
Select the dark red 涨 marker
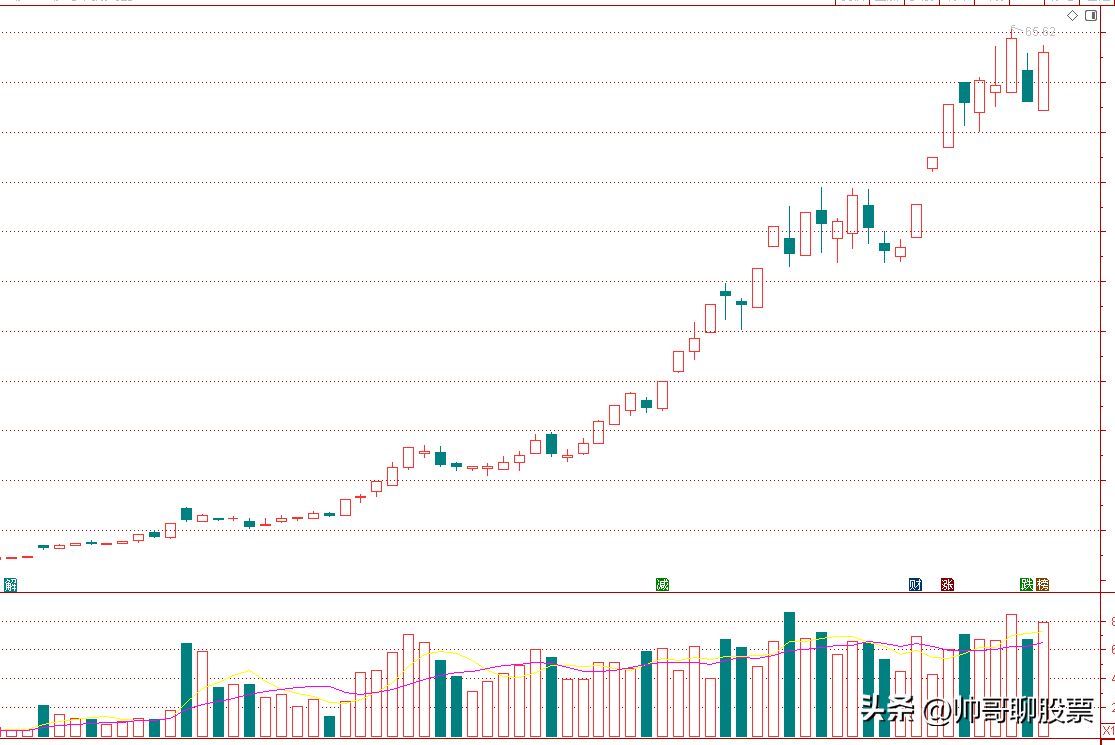(x=947, y=584)
